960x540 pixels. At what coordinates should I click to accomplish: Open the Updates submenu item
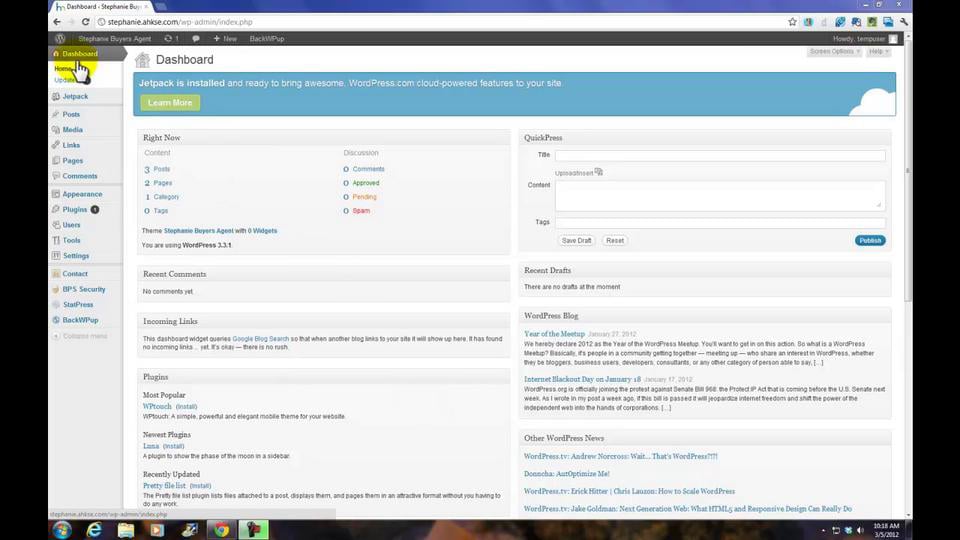click(x=65, y=80)
